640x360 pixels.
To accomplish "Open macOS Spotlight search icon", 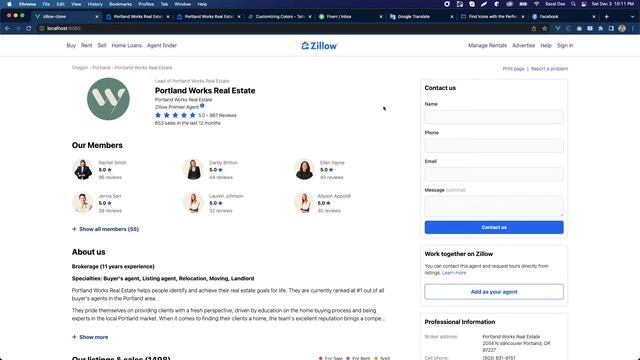I will pyautogui.click(x=573, y=4).
